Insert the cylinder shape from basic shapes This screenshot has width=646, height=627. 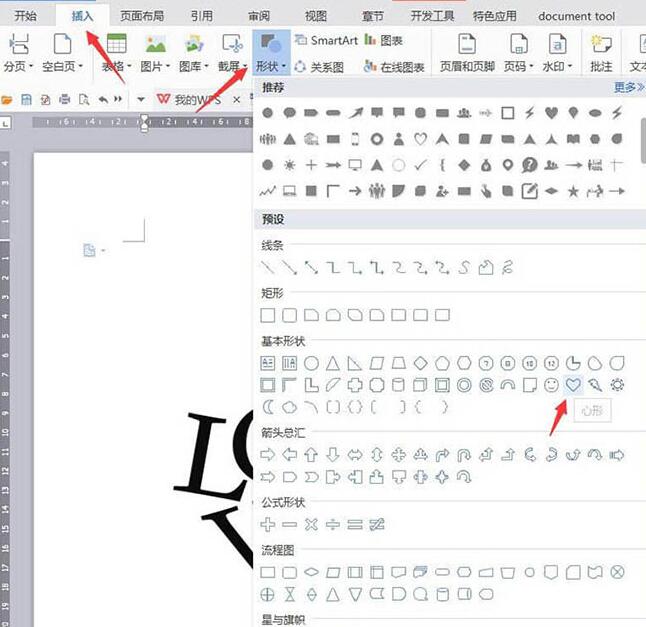tap(399, 385)
